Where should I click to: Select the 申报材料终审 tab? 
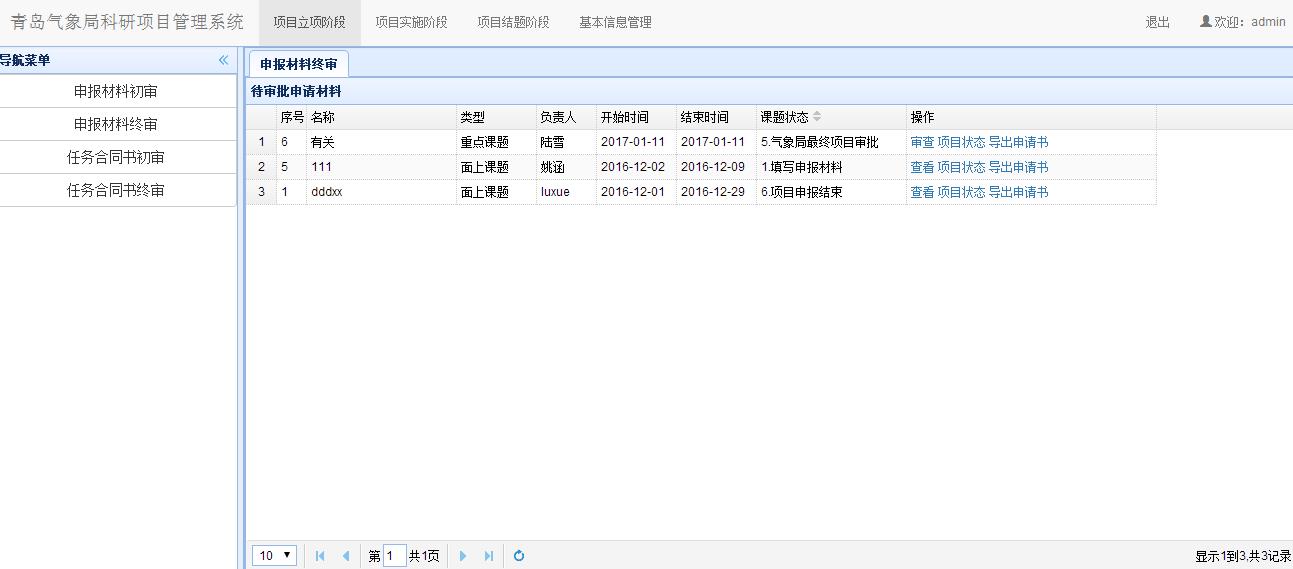pos(298,64)
